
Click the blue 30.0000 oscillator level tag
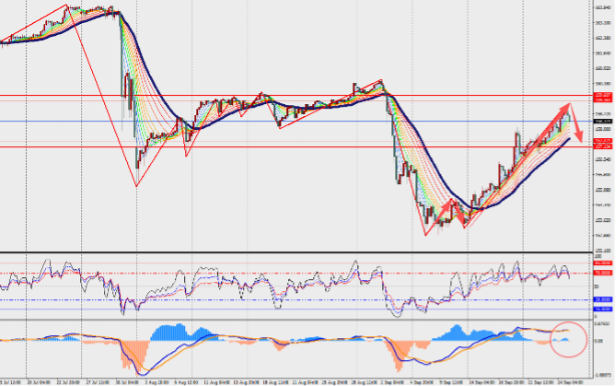coord(603,300)
